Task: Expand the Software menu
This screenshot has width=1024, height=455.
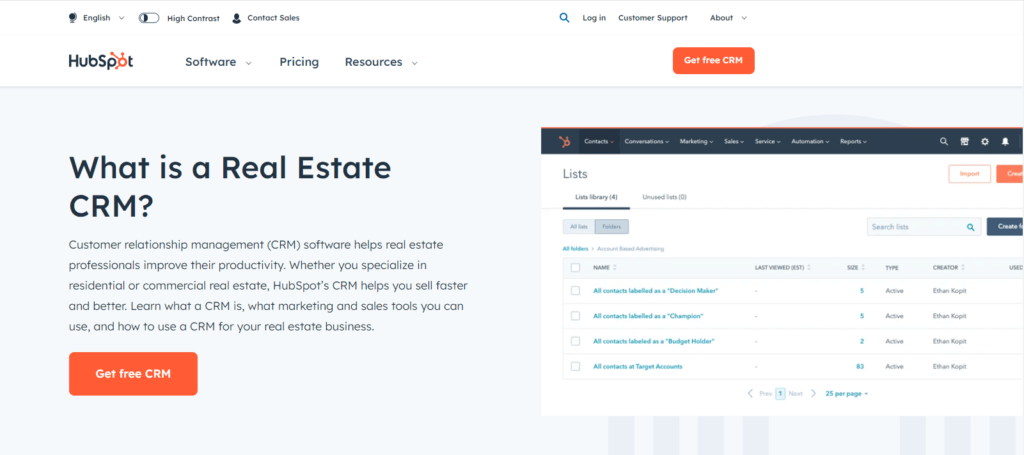Action: point(218,62)
